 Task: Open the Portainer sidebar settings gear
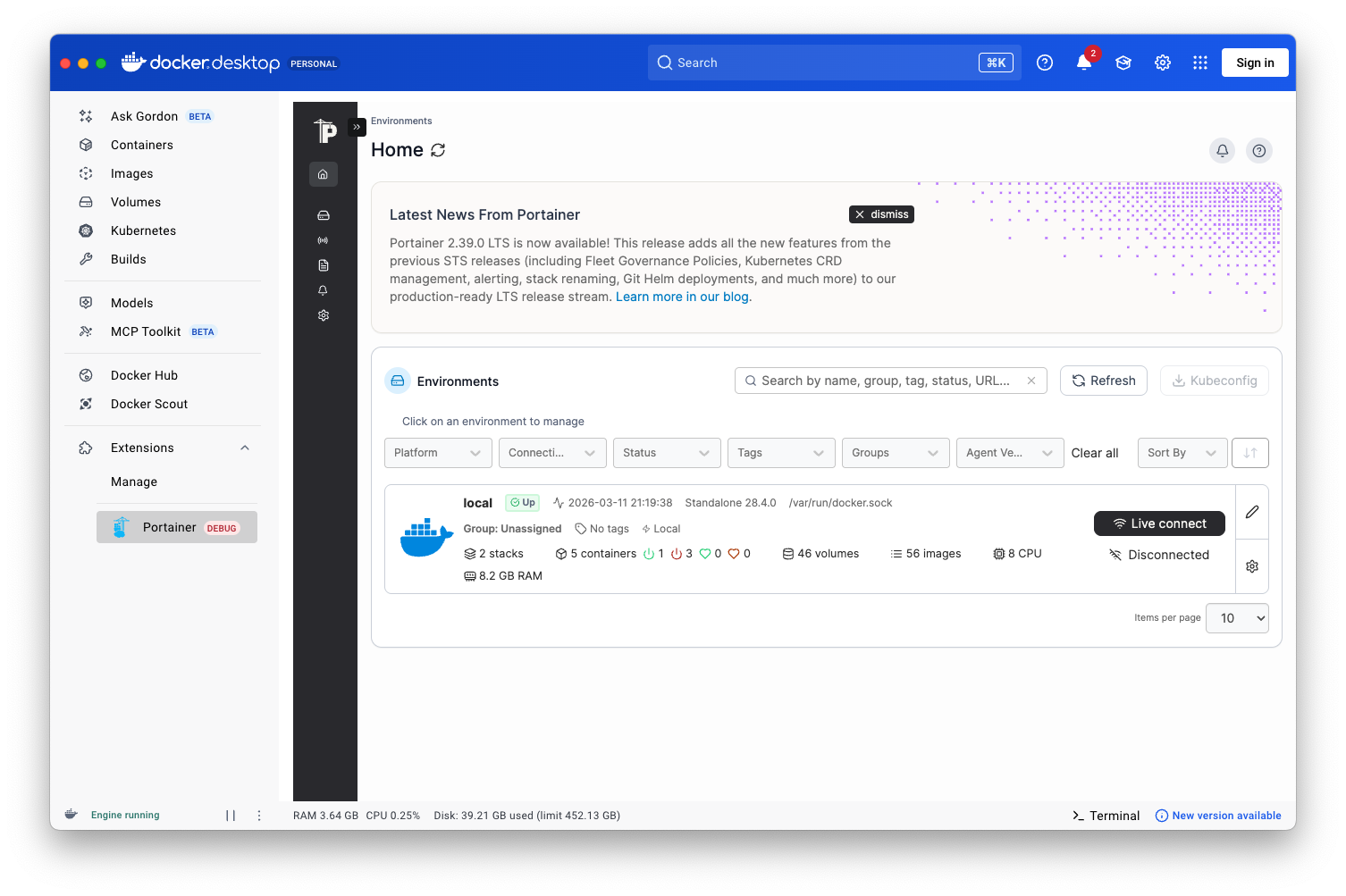coord(324,315)
